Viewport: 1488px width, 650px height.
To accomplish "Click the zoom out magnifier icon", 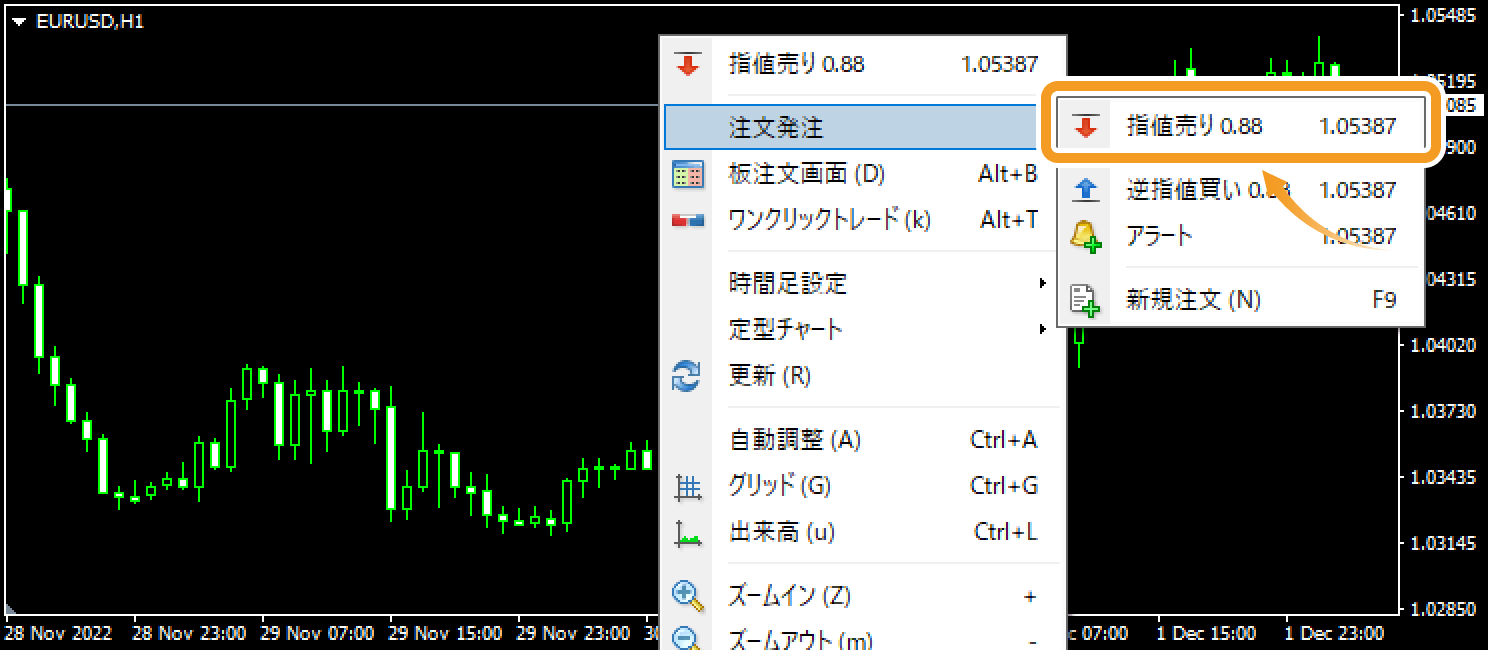I will coord(687,639).
